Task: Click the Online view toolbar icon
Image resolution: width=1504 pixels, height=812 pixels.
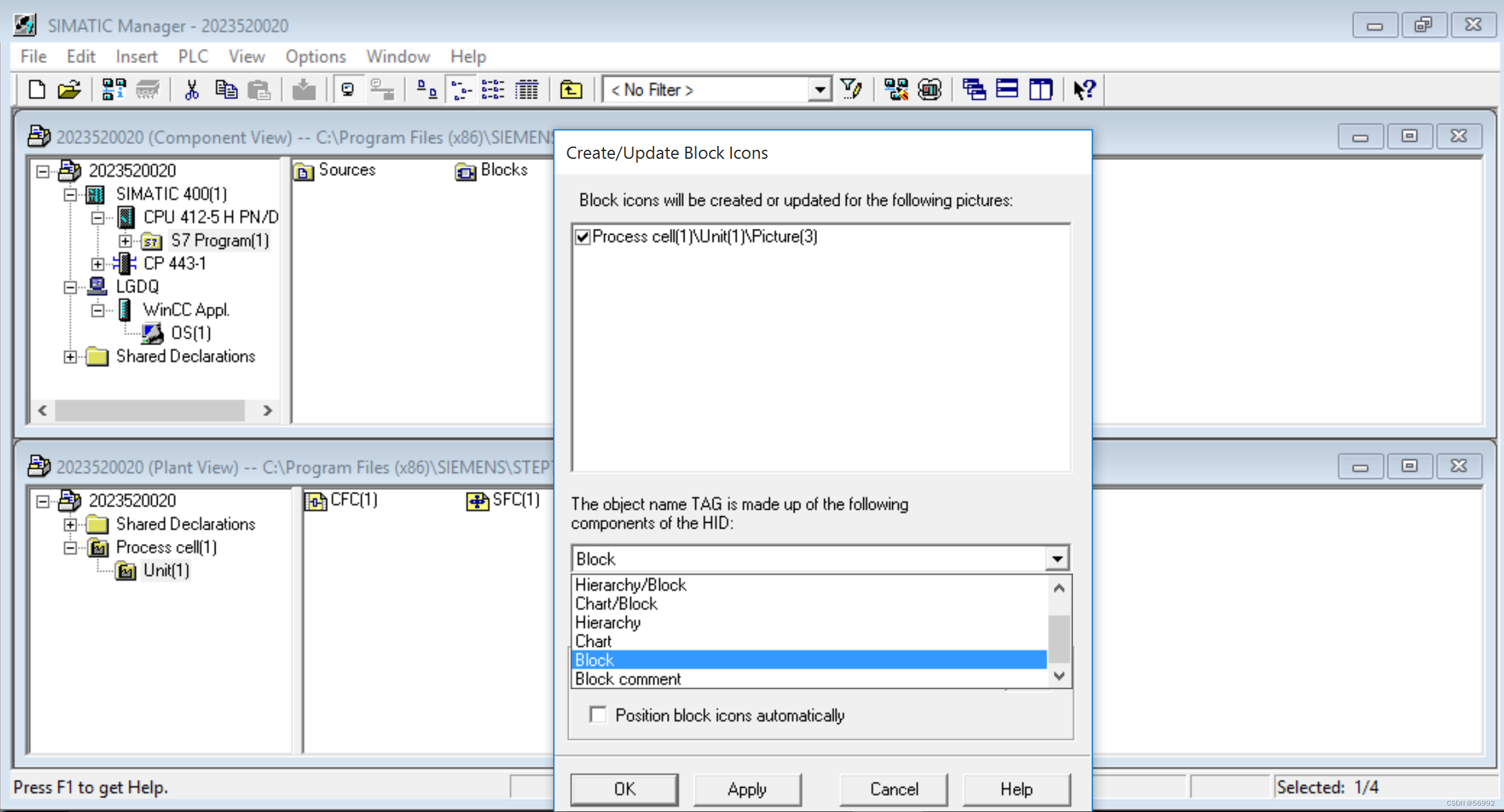Action: [x=348, y=89]
